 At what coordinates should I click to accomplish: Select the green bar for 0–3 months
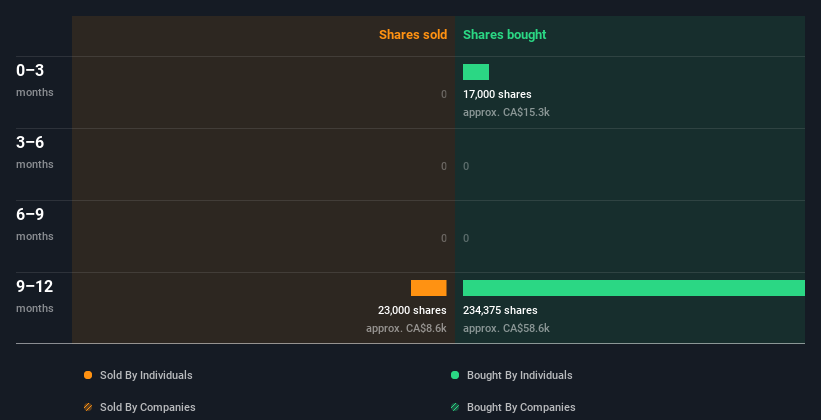pyautogui.click(x=476, y=72)
